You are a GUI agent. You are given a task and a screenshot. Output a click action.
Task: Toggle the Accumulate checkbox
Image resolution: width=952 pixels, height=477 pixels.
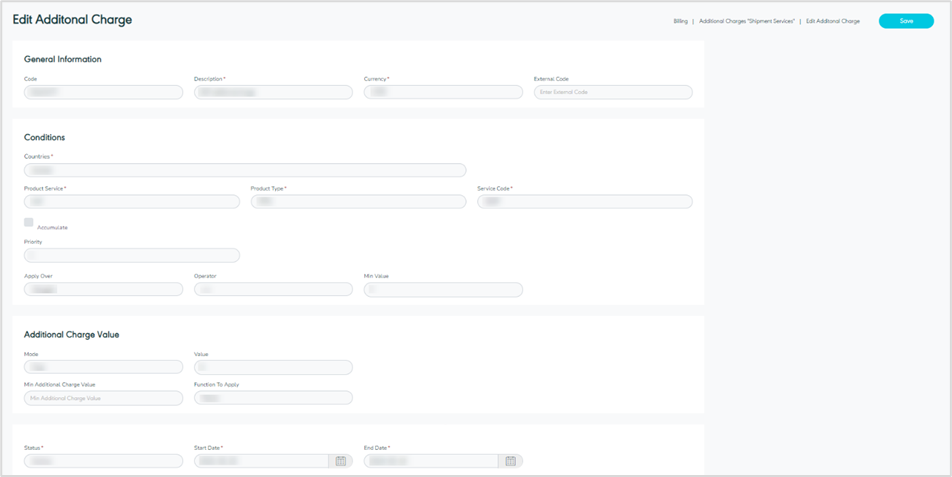[x=29, y=222]
